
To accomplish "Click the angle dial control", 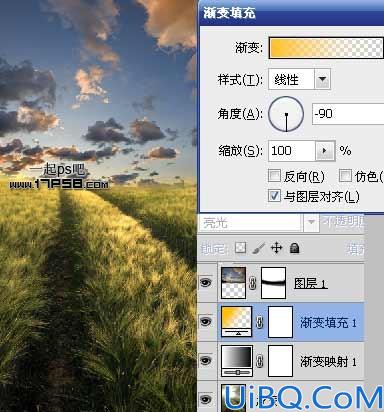I will pos(286,114).
